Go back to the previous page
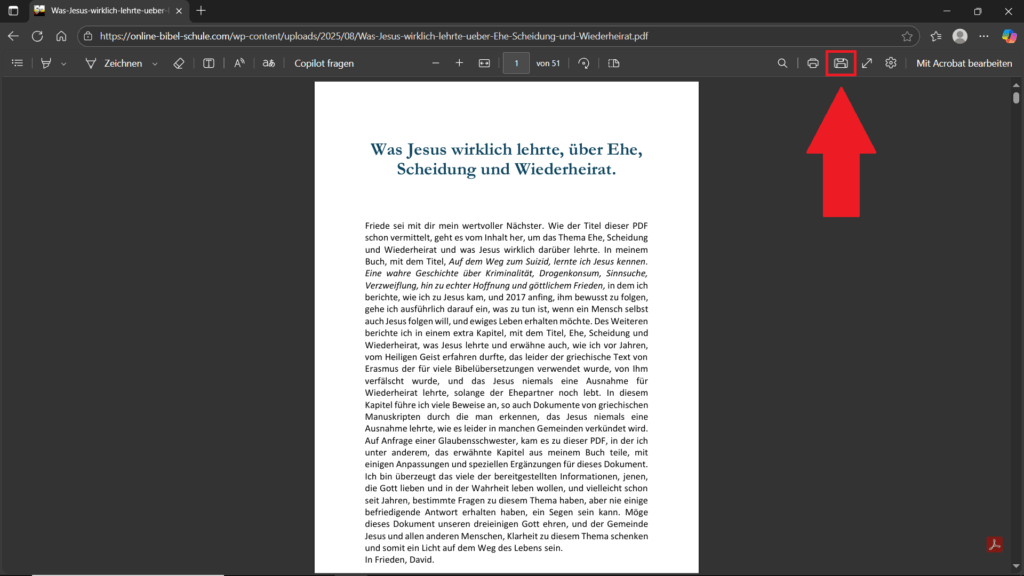 13,37
